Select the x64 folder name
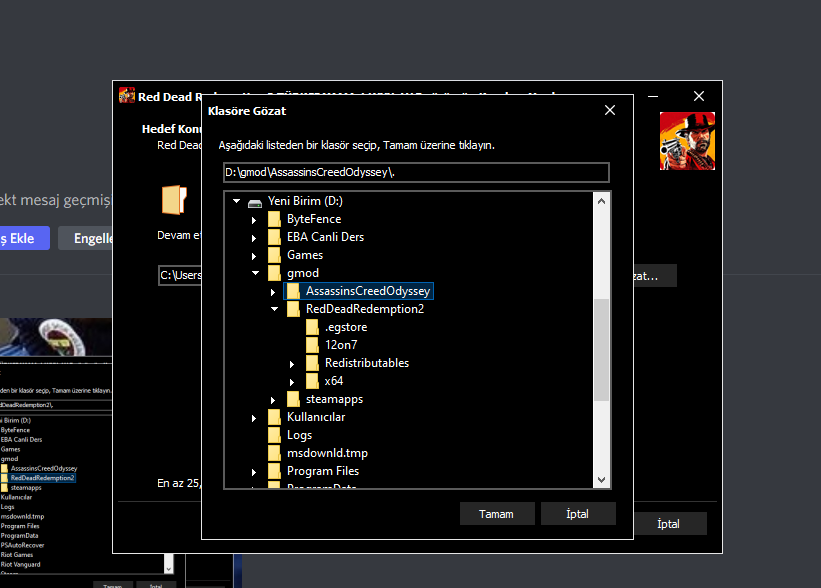 [x=334, y=381]
